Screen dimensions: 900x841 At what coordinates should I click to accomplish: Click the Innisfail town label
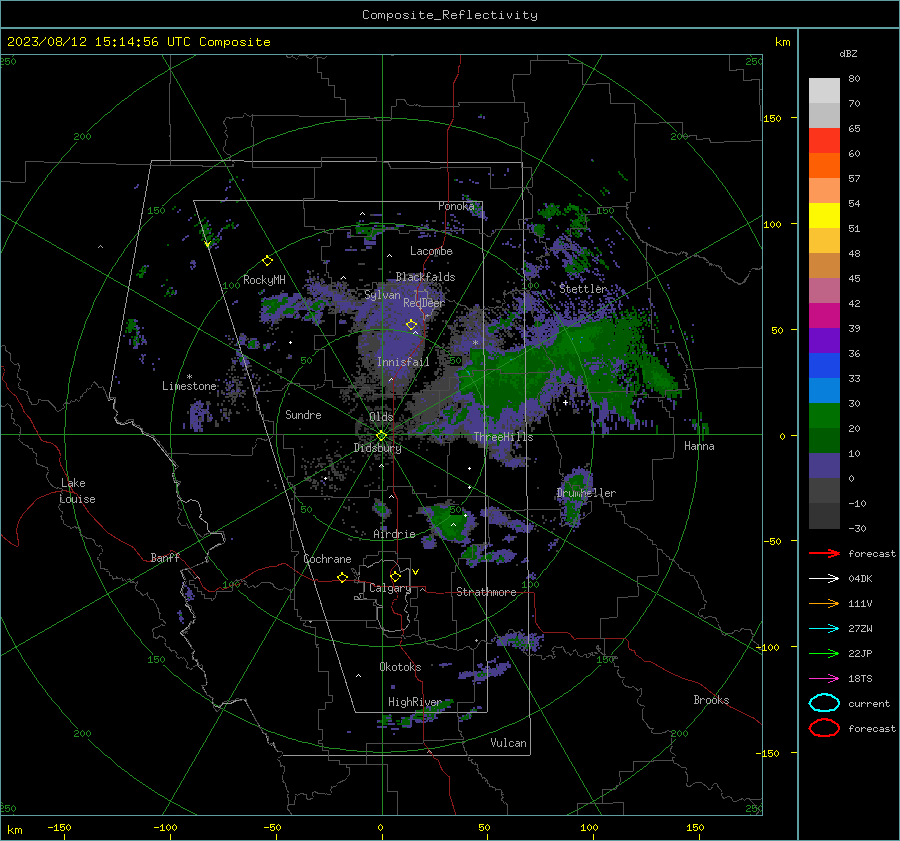point(403,362)
